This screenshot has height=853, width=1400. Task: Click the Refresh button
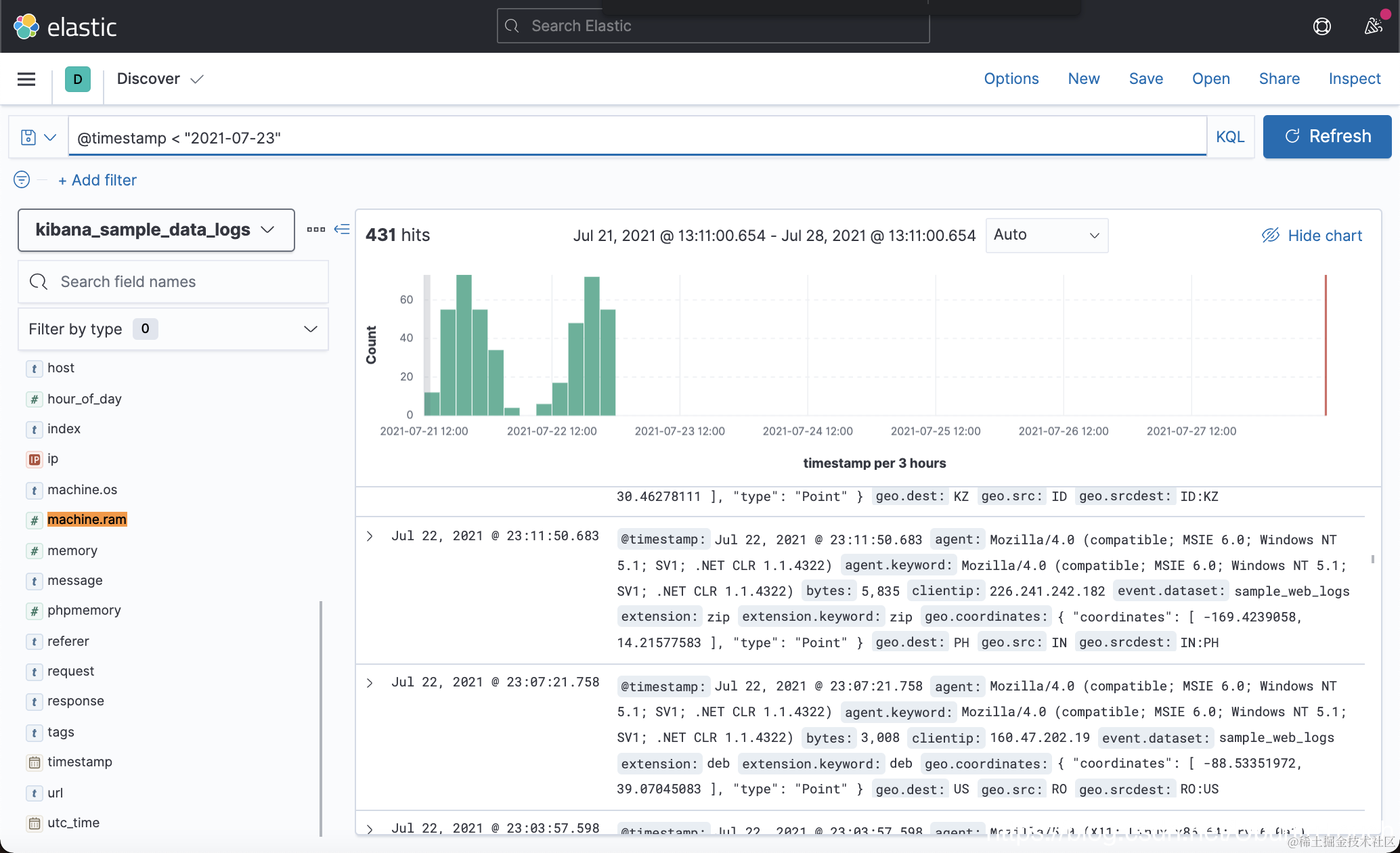click(x=1327, y=137)
